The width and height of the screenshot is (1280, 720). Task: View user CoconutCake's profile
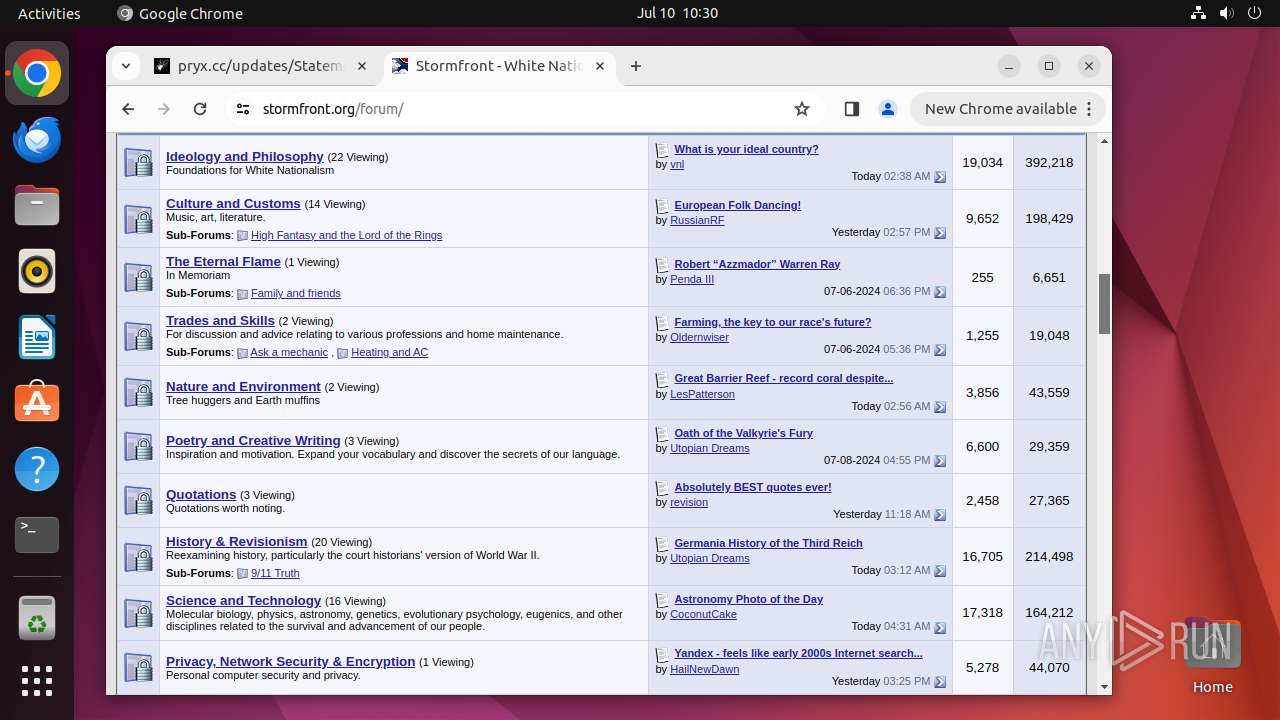[x=703, y=614]
